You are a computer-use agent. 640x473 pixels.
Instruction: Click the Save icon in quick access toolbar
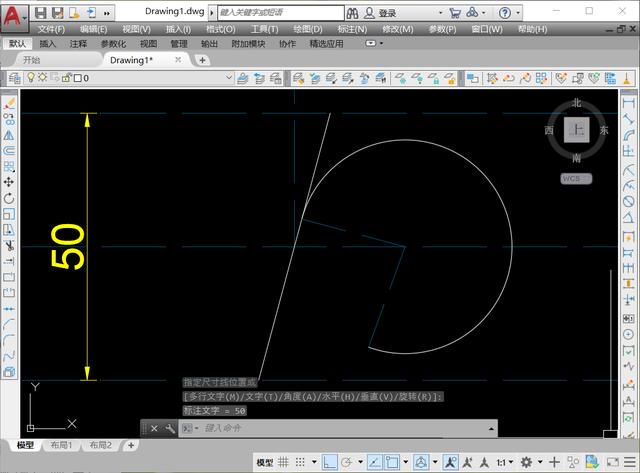pos(40,13)
